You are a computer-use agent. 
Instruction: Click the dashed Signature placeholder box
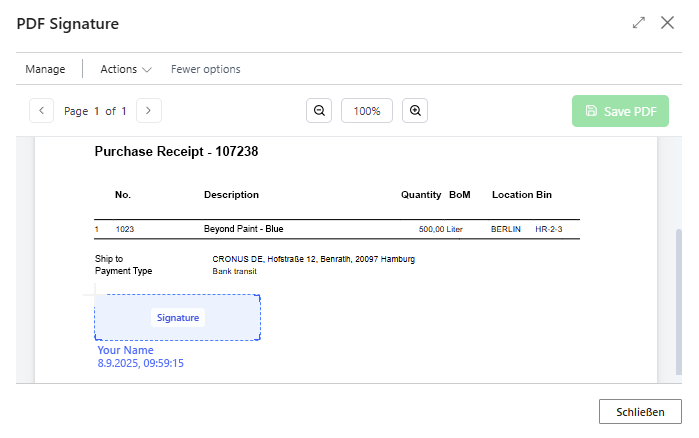coord(178,318)
